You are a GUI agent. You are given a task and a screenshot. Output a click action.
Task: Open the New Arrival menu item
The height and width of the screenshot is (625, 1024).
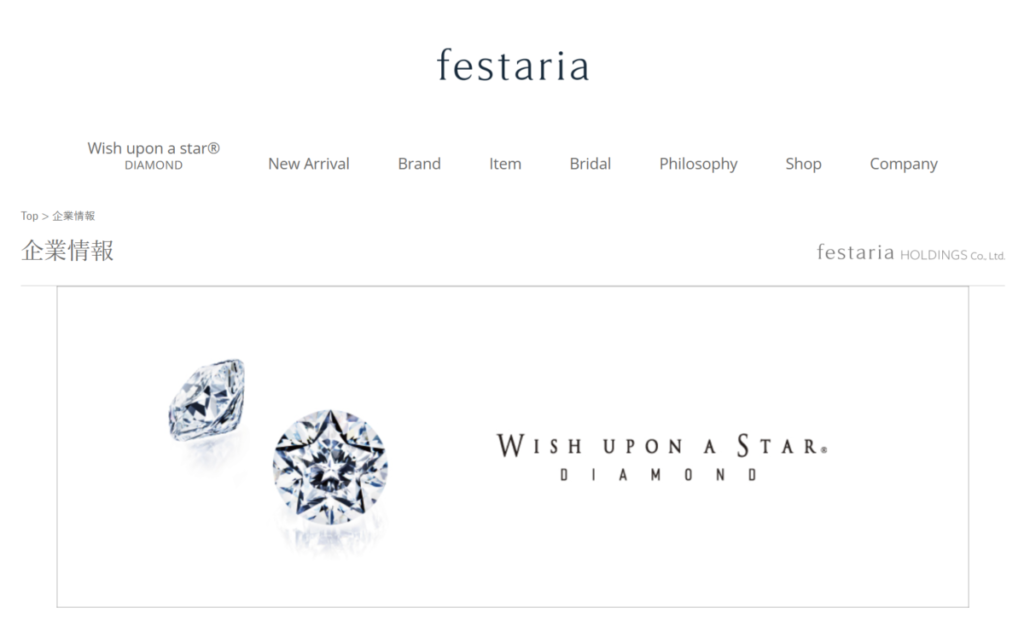click(308, 164)
